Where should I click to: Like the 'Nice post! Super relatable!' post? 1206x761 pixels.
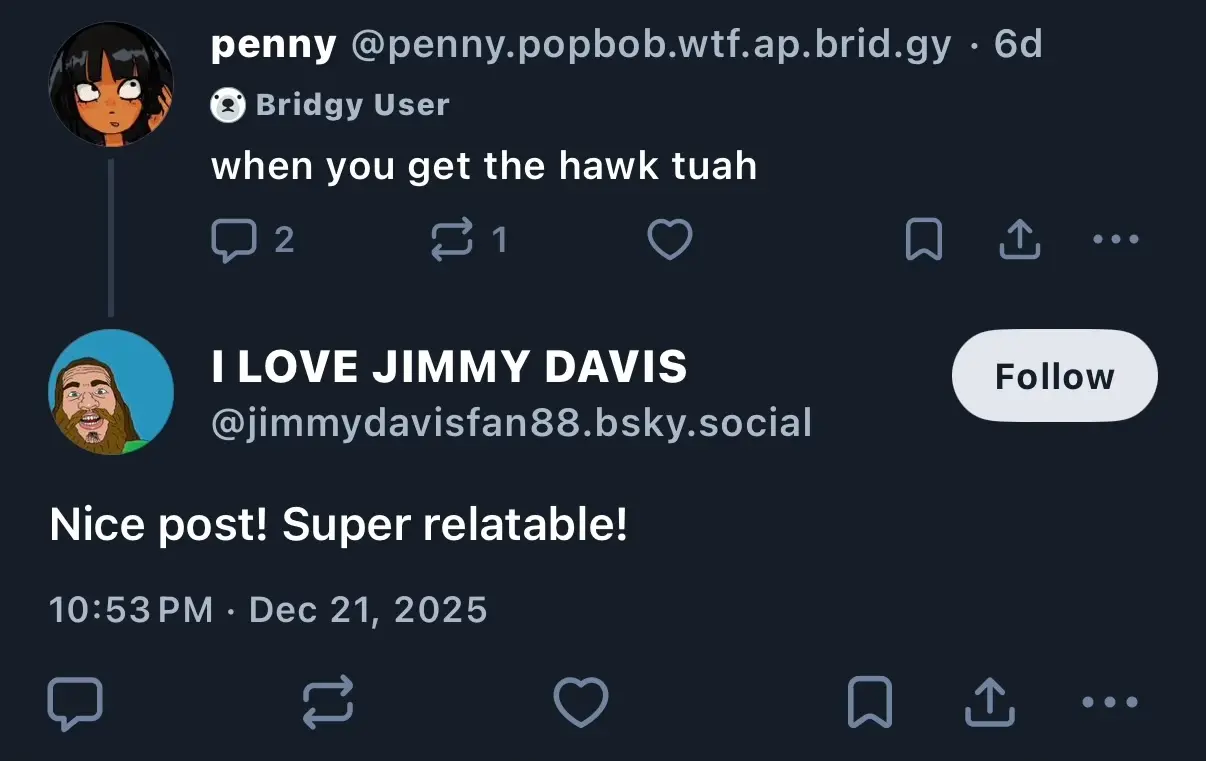(581, 701)
